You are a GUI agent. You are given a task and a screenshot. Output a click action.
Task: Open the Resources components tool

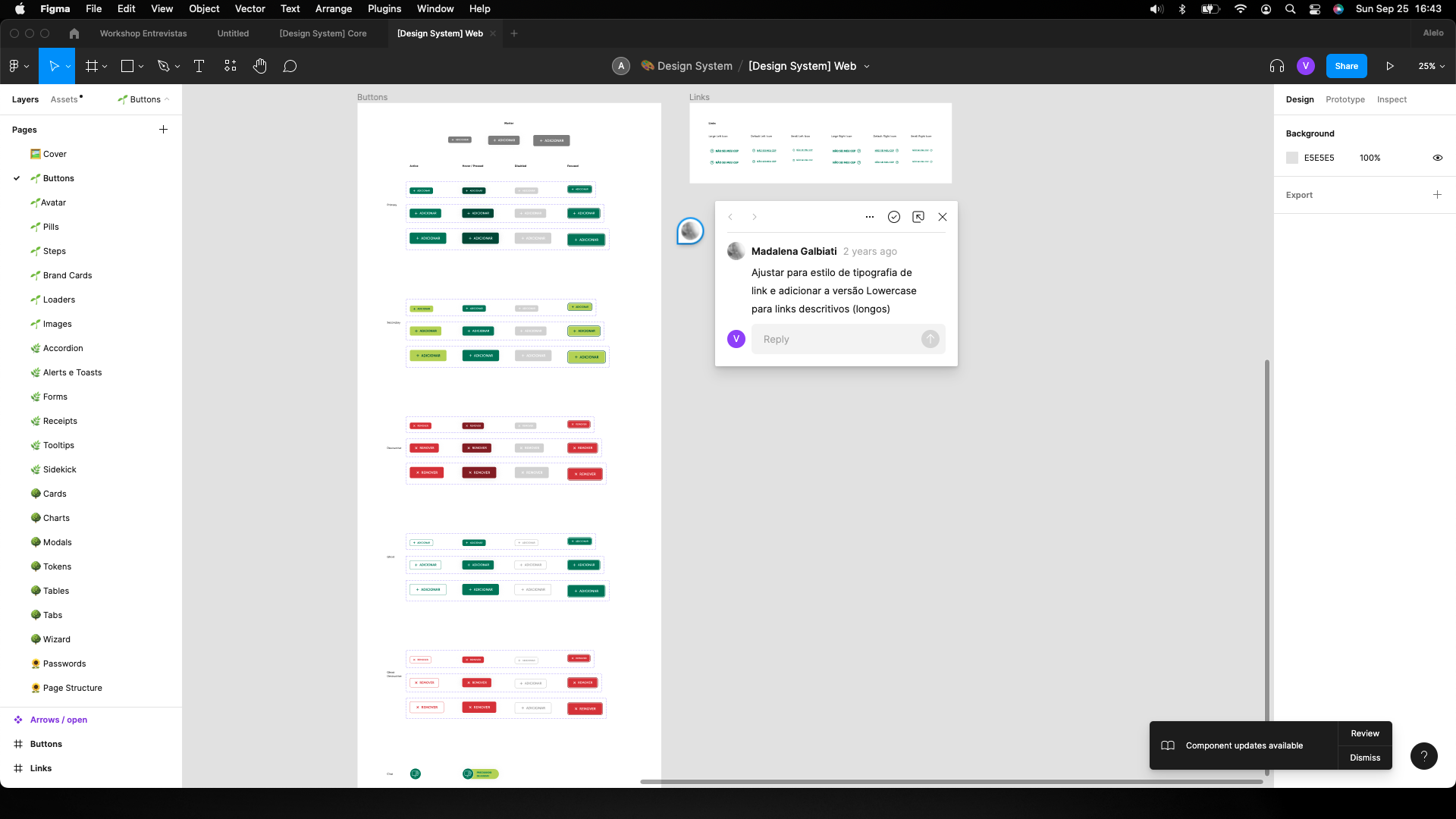click(231, 66)
